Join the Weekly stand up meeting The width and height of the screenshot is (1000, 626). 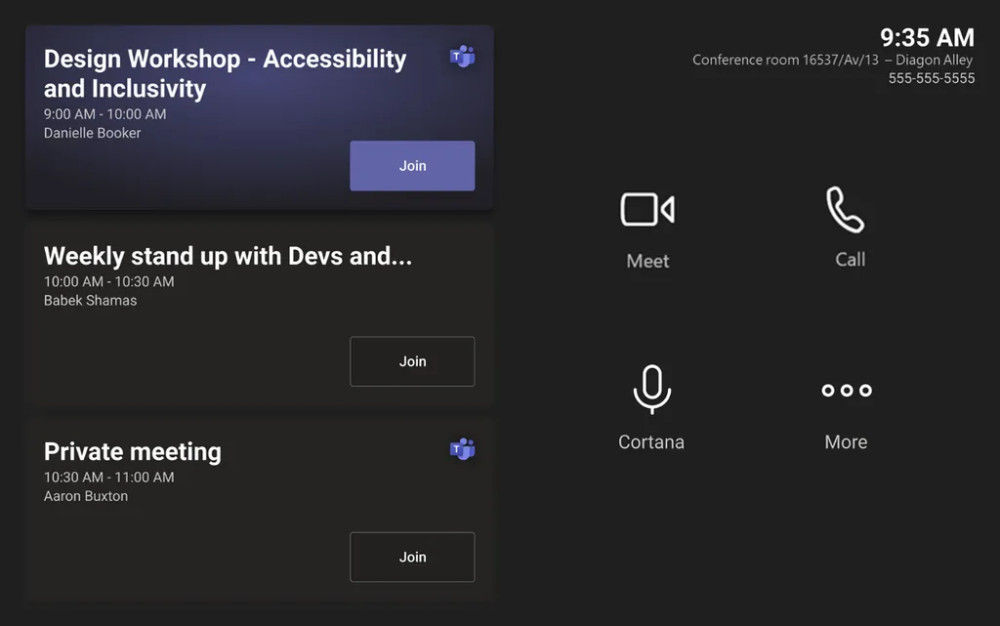point(412,361)
